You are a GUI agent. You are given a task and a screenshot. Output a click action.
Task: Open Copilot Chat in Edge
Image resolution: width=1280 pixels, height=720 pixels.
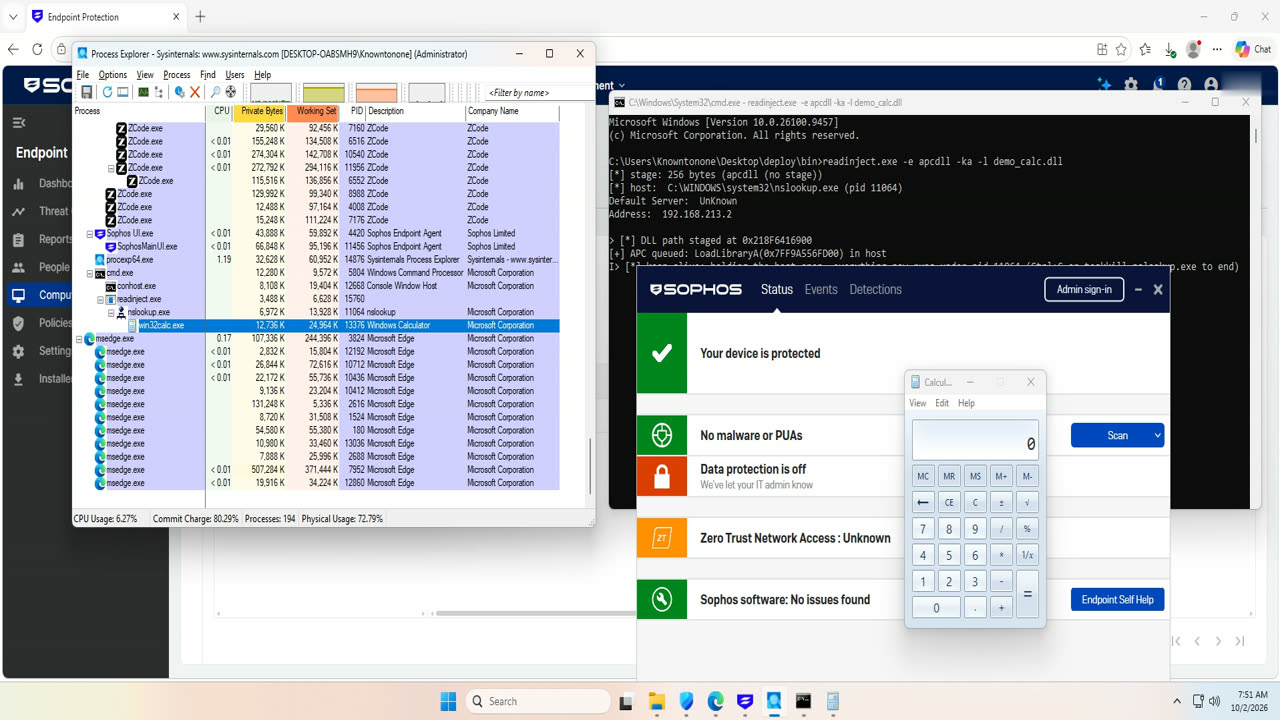1253,49
